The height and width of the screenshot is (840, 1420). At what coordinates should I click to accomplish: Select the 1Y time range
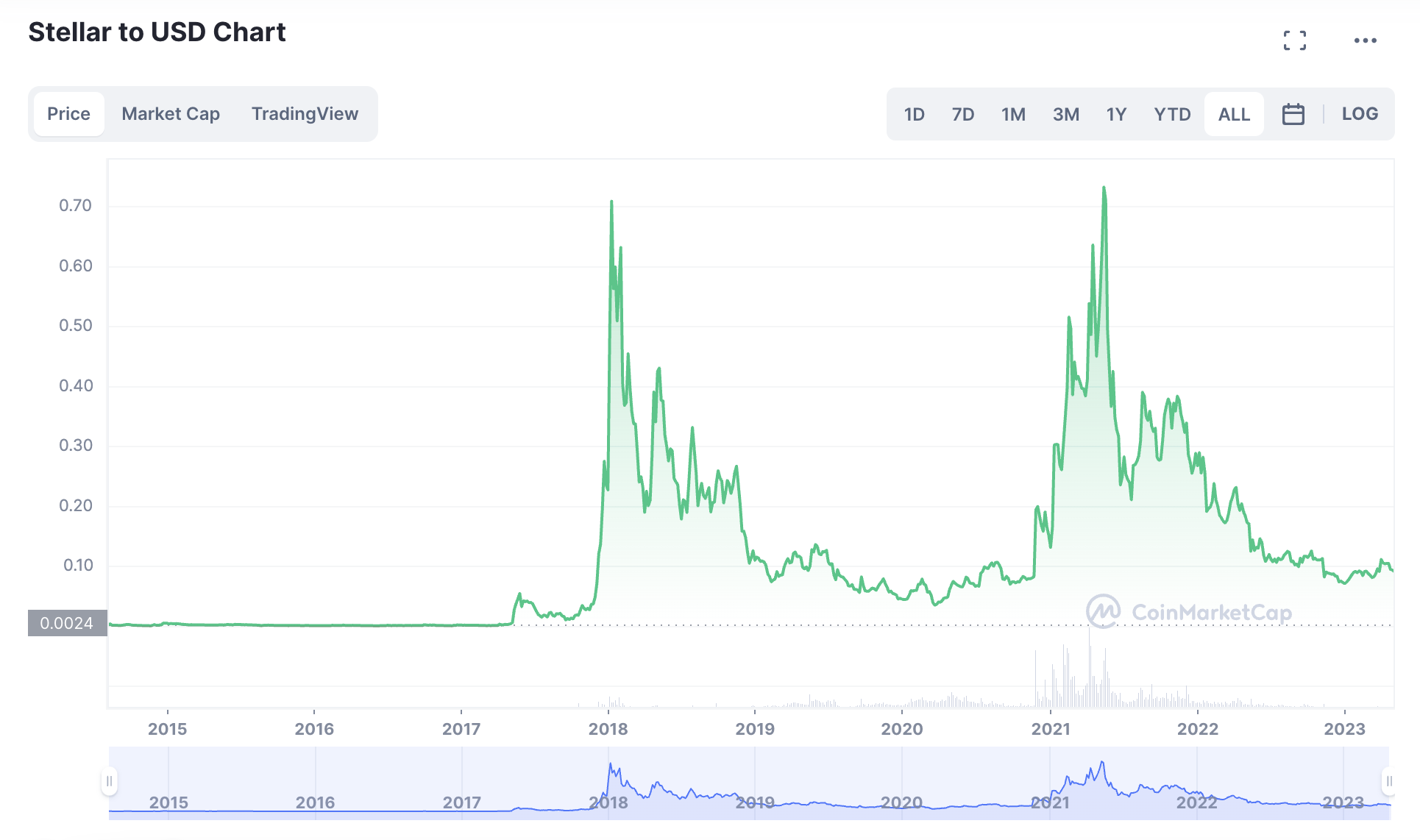tap(1116, 114)
